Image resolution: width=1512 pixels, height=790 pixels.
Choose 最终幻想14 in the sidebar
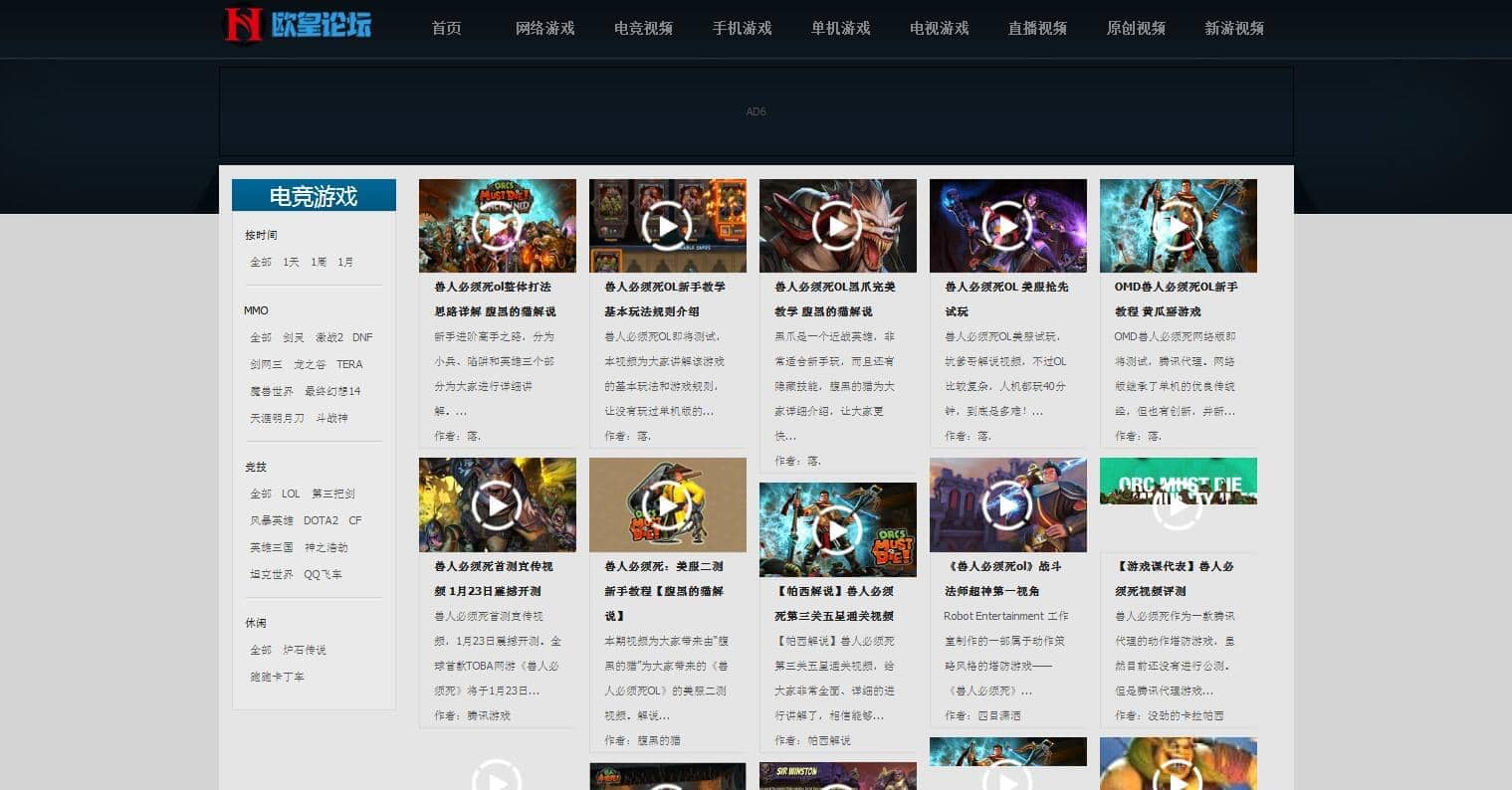click(332, 391)
